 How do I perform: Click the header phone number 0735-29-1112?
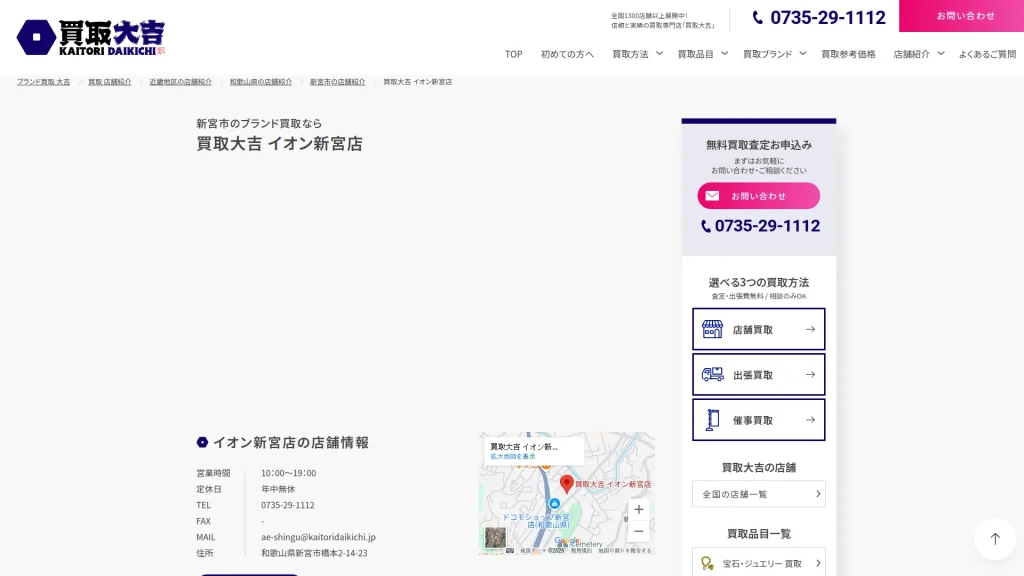pyautogui.click(x=827, y=18)
